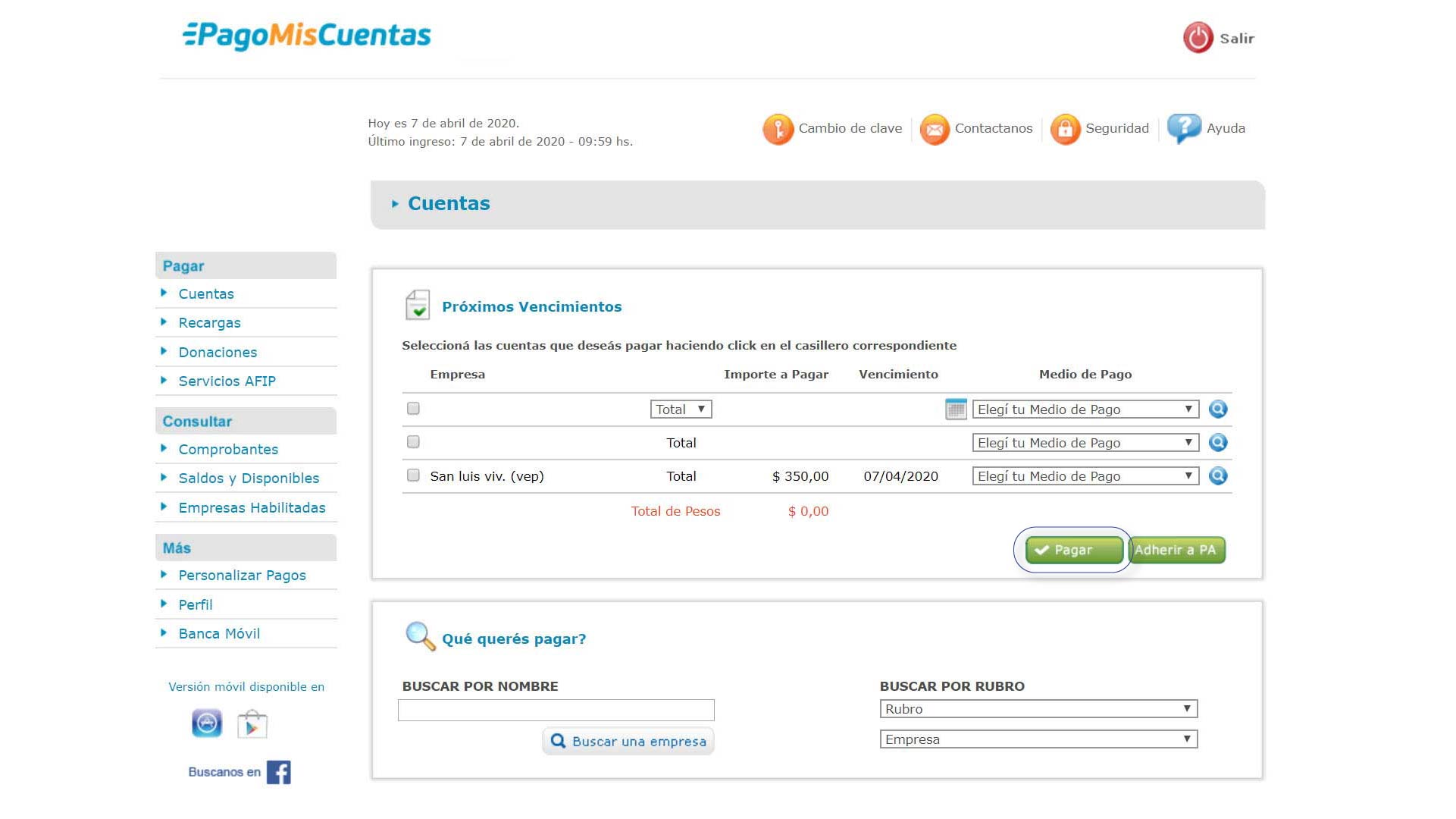
Task: Click the Buscar una empresa button
Action: (x=628, y=742)
